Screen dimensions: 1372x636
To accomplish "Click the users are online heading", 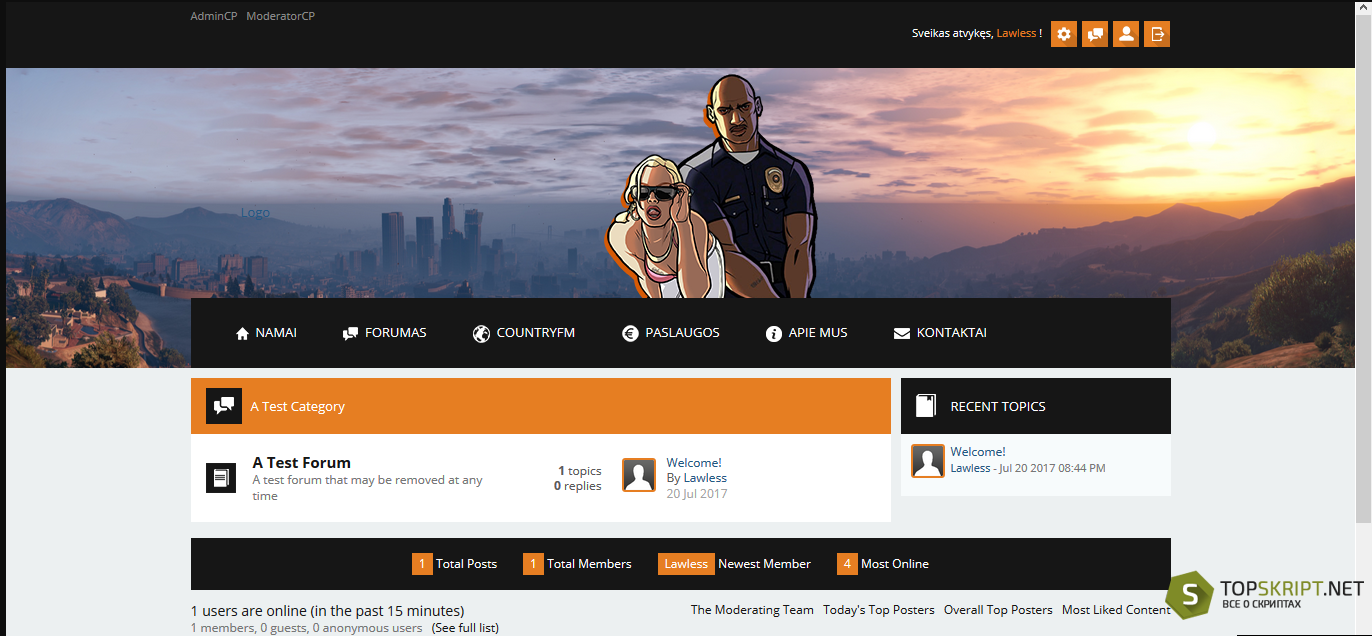I will pyautogui.click(x=327, y=611).
